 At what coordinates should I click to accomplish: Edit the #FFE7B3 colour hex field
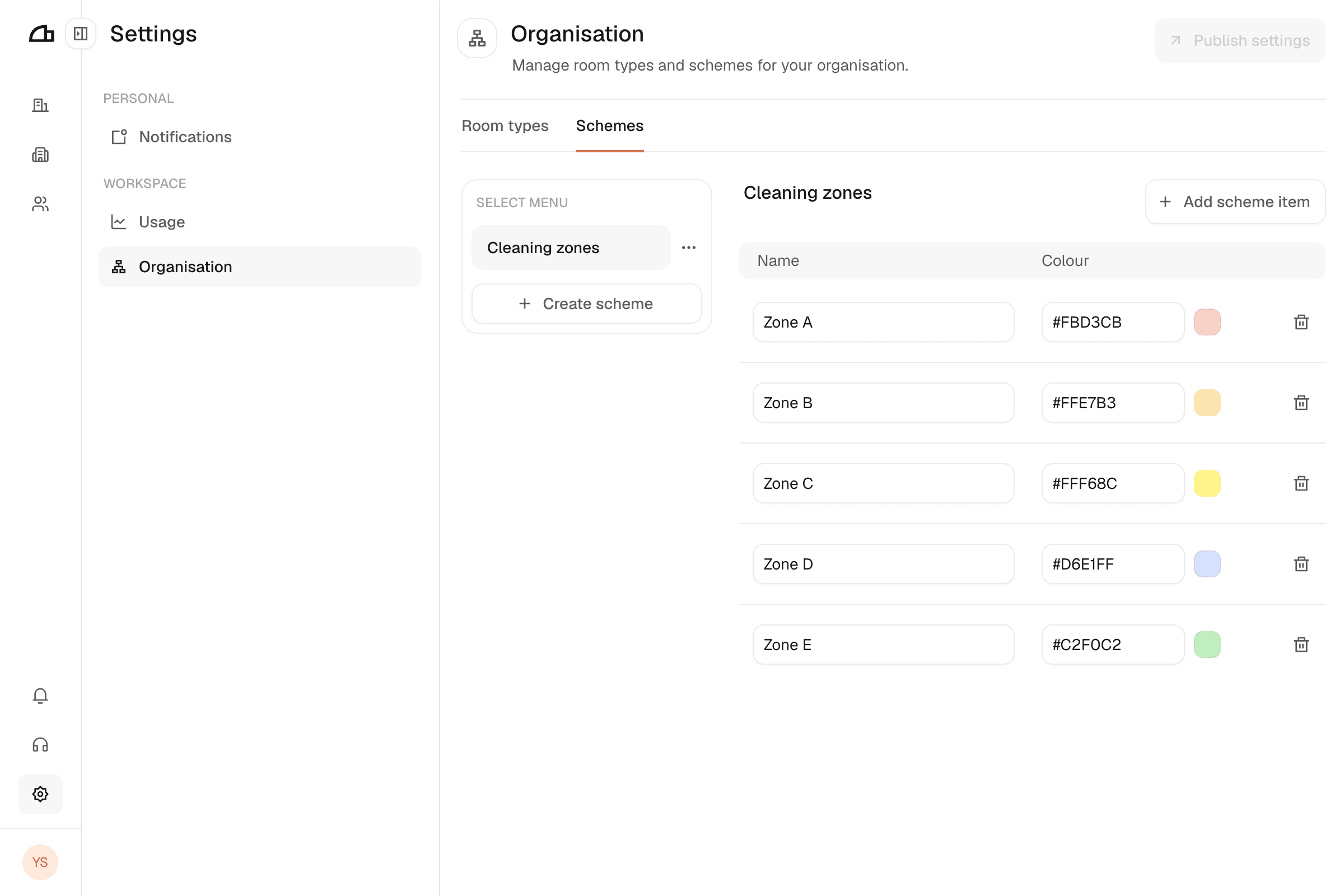pos(1113,403)
